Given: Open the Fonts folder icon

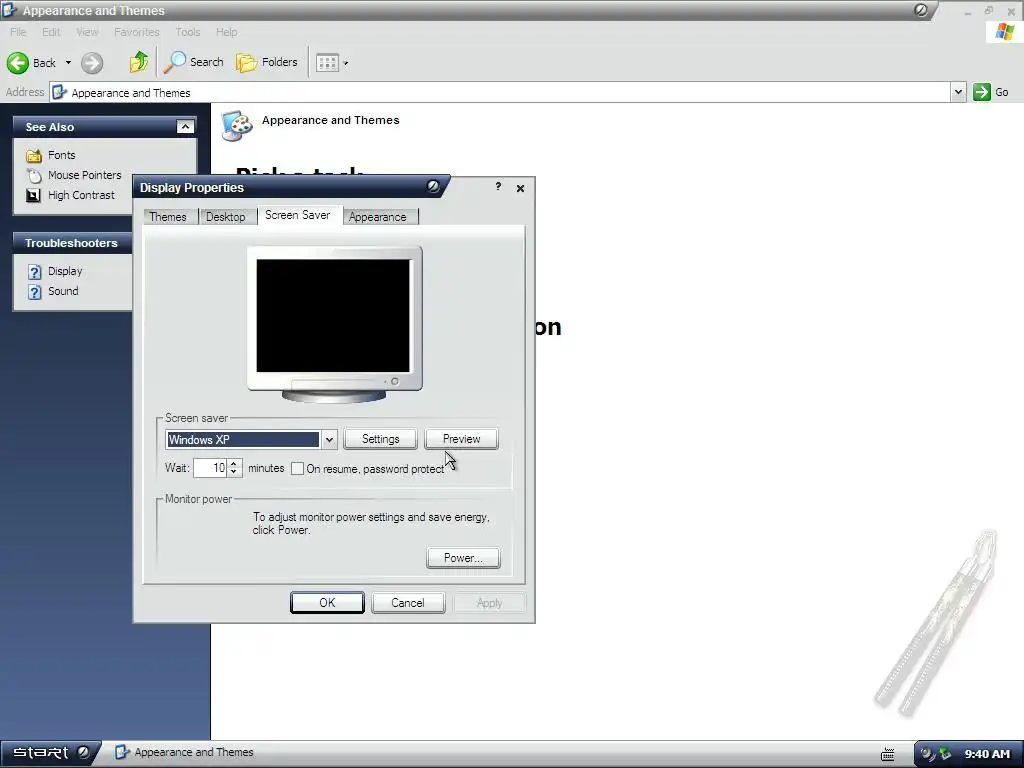Looking at the screenshot, I should (33, 155).
